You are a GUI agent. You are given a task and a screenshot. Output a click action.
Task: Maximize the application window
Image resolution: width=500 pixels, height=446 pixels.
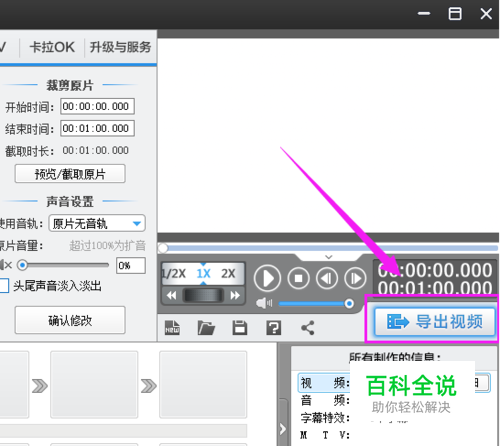[455, 14]
